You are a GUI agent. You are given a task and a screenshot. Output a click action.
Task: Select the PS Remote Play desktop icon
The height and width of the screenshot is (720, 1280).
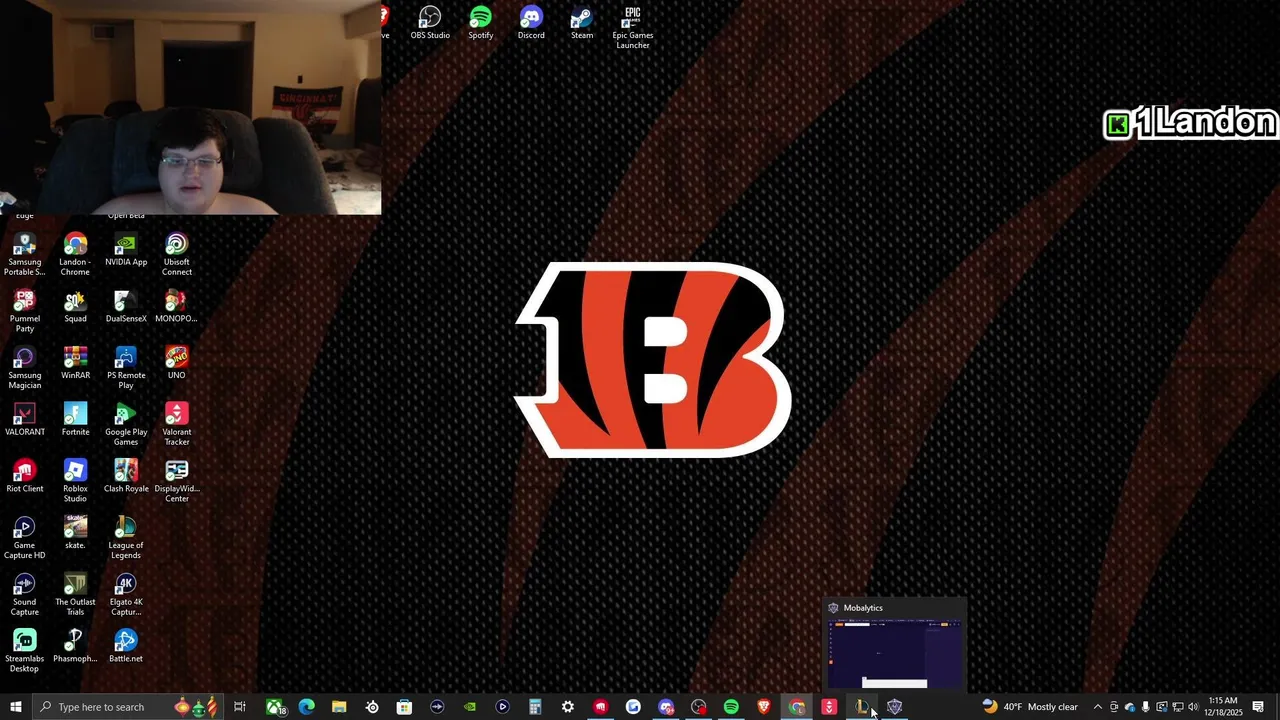coord(126,369)
